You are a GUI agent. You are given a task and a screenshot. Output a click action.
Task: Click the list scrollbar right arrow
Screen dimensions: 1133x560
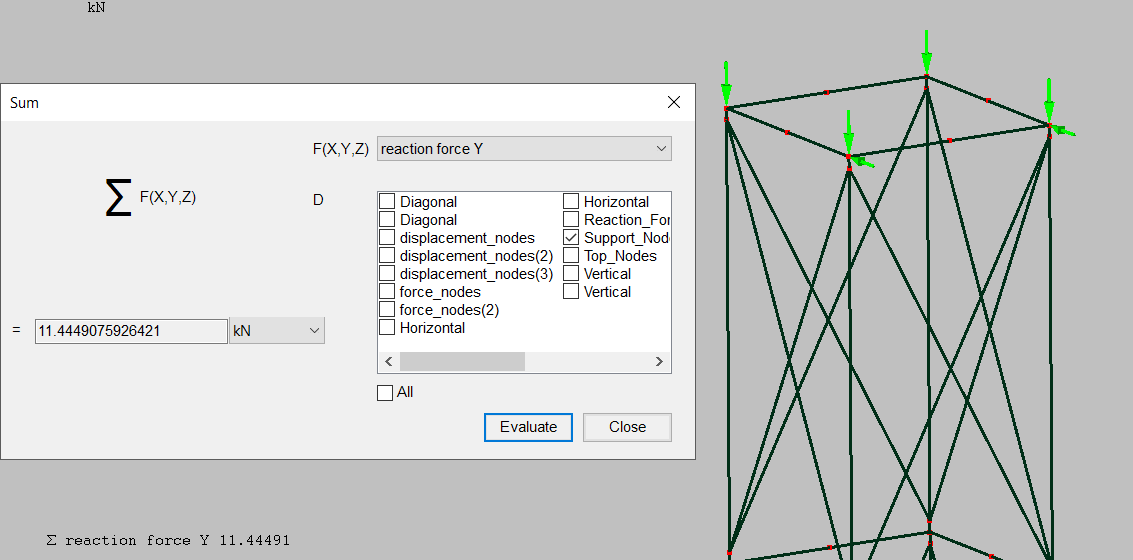pyautogui.click(x=659, y=361)
